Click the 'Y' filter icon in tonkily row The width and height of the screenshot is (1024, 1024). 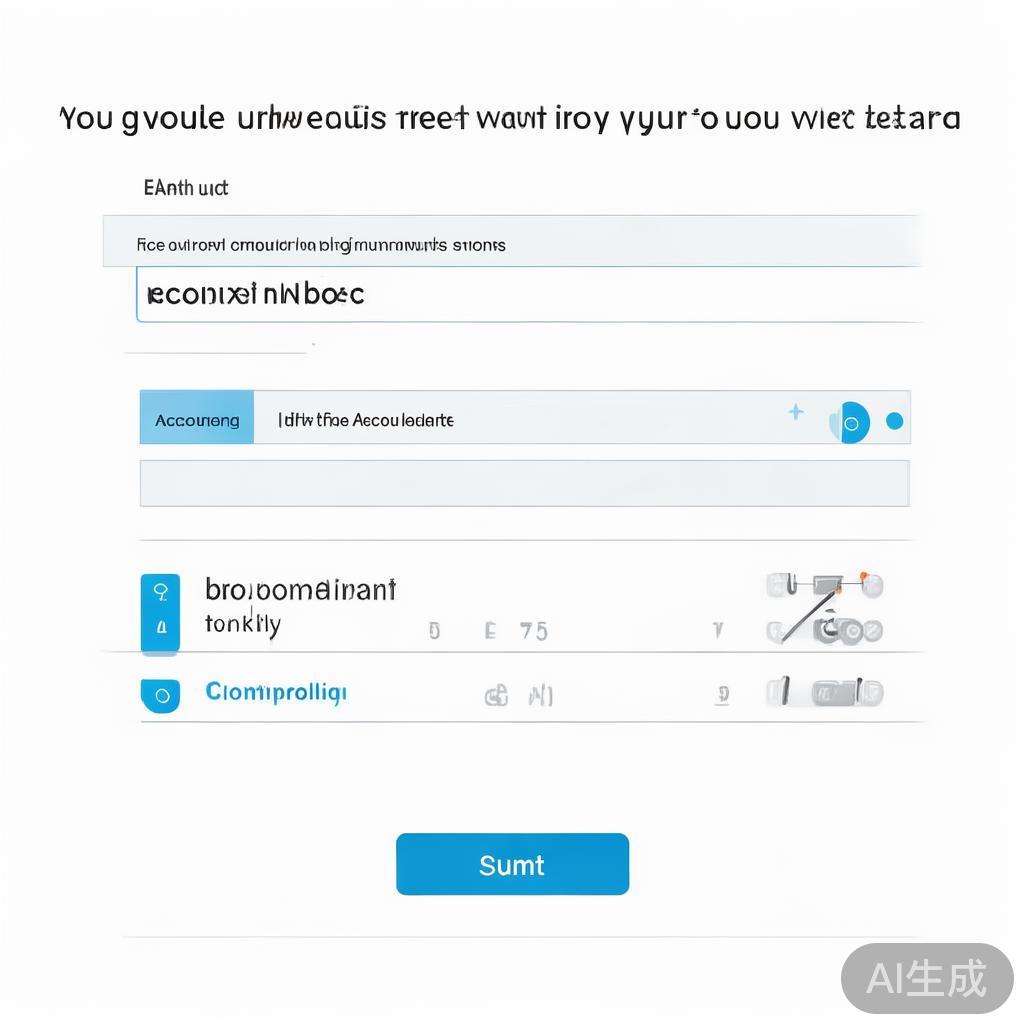(717, 631)
